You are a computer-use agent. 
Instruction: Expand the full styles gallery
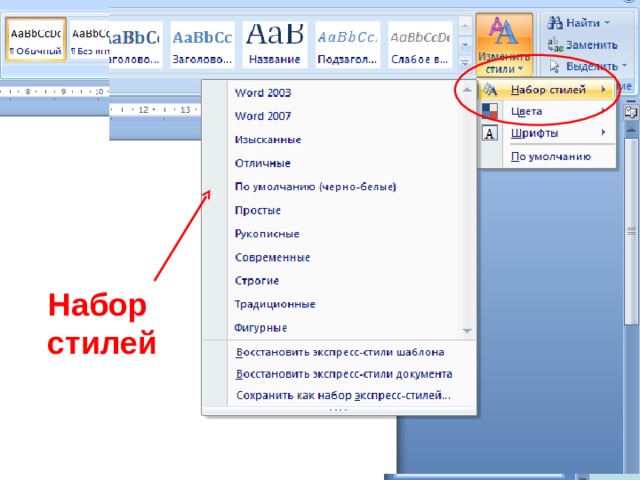[x=465, y=62]
